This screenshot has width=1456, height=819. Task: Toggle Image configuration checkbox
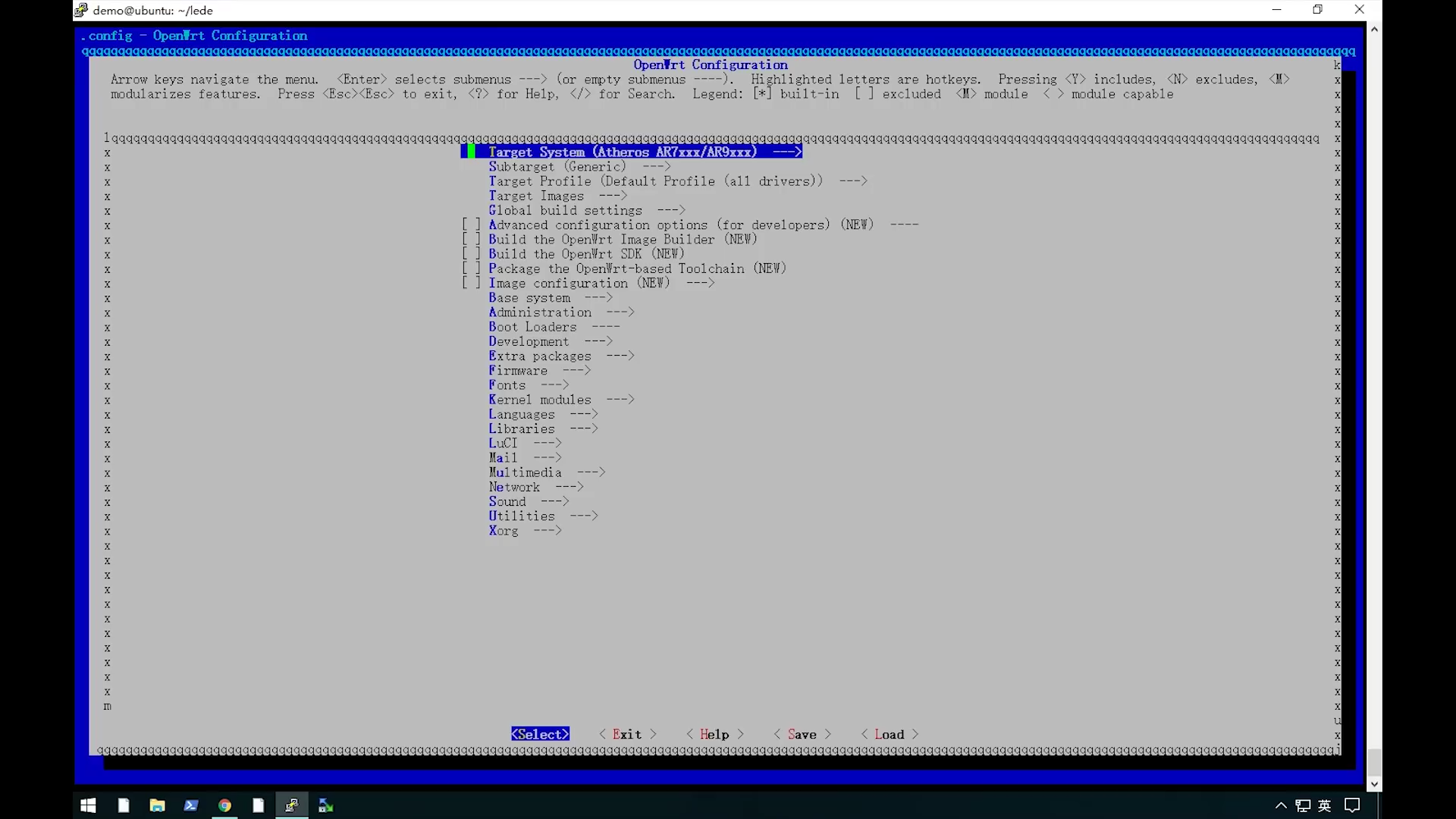[471, 283]
